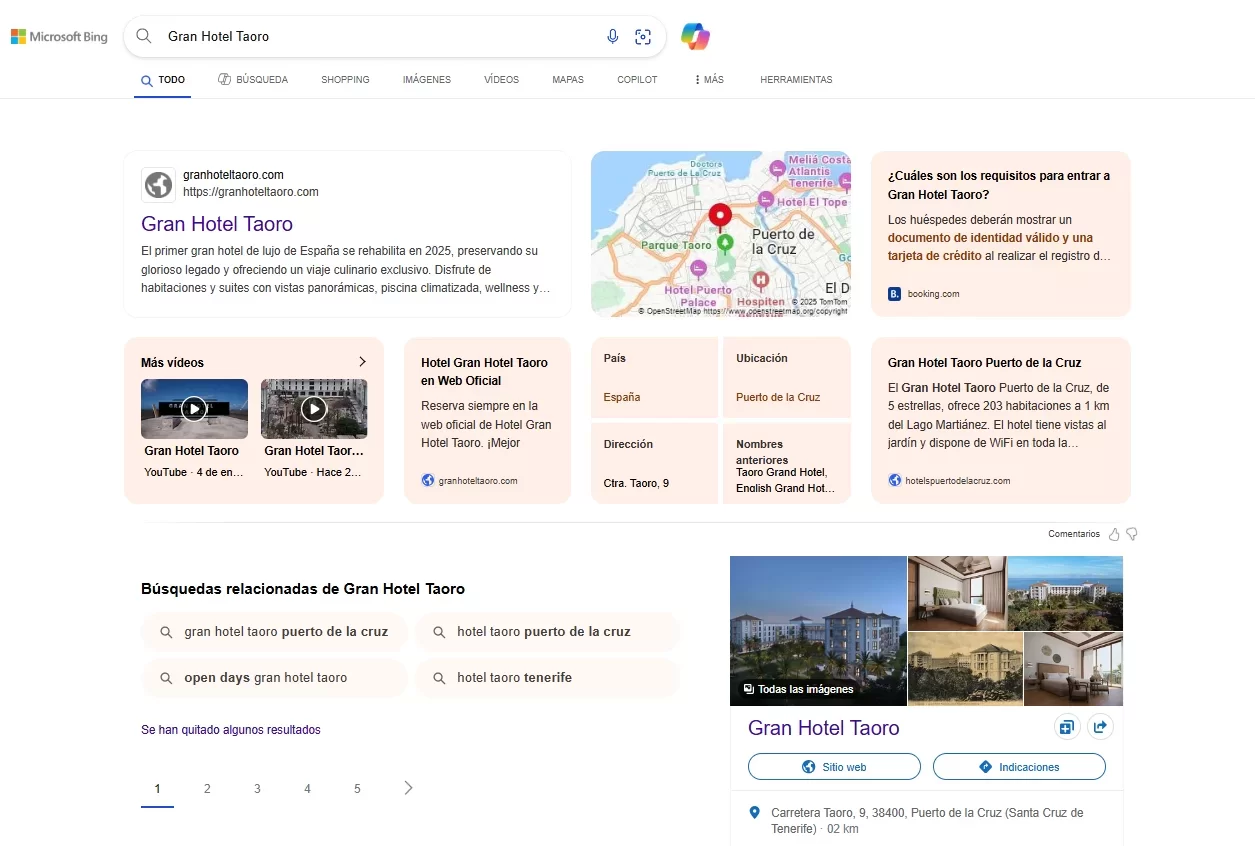Open the Gran Hotel Taoro result title link
1255x846 pixels.
coord(217,224)
